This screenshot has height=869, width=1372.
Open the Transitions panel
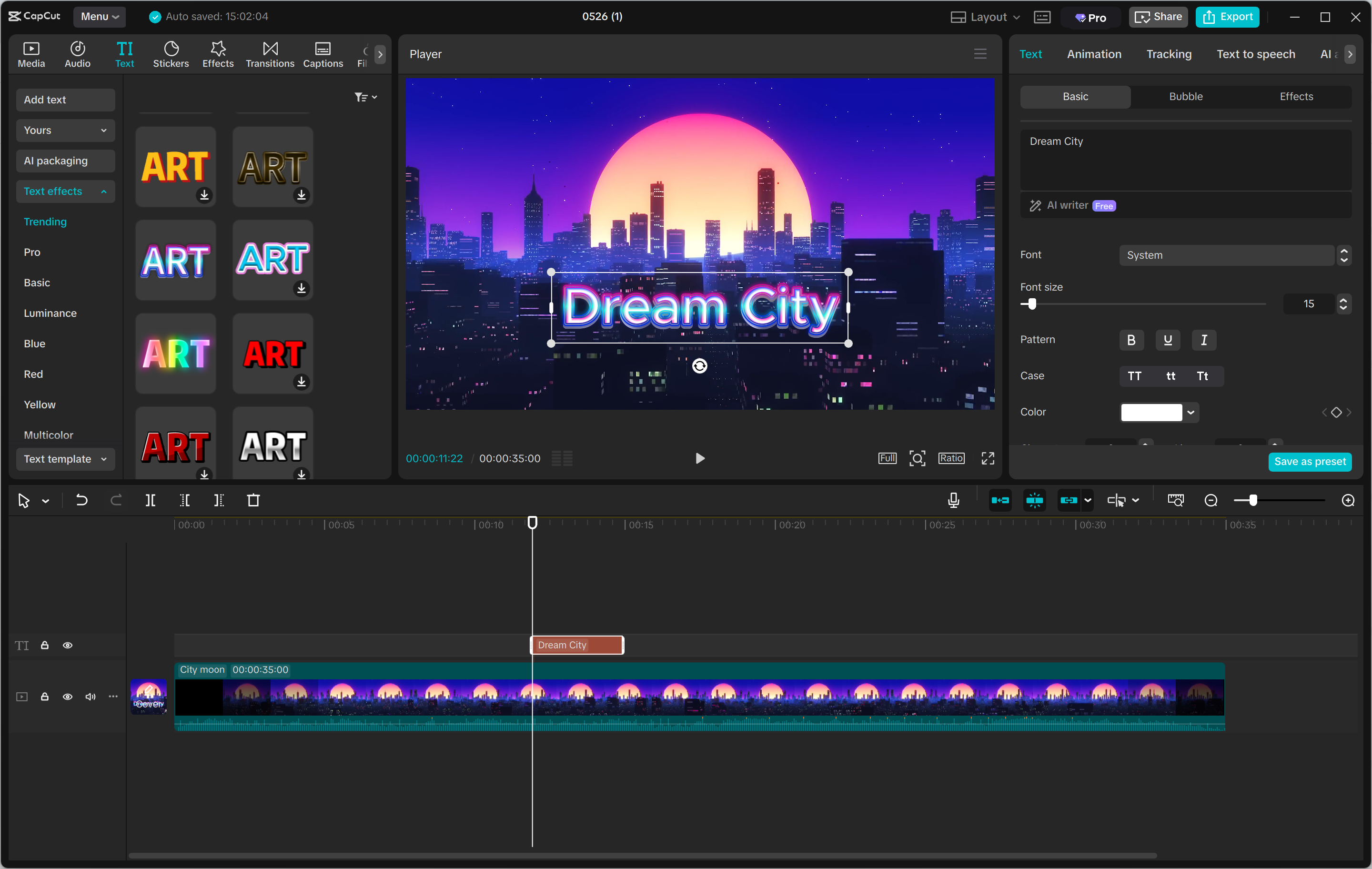click(270, 53)
